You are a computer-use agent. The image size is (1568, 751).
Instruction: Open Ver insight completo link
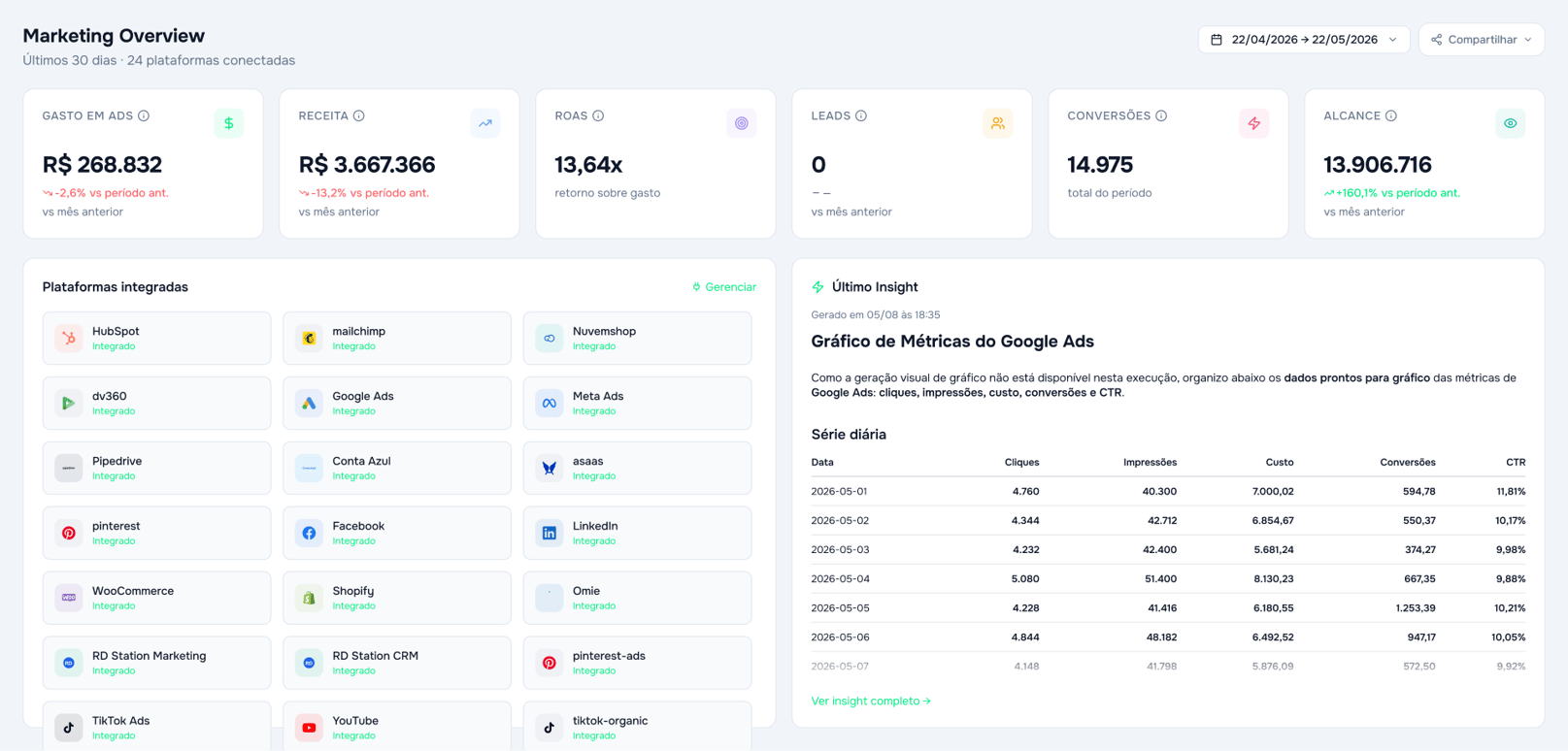(871, 701)
